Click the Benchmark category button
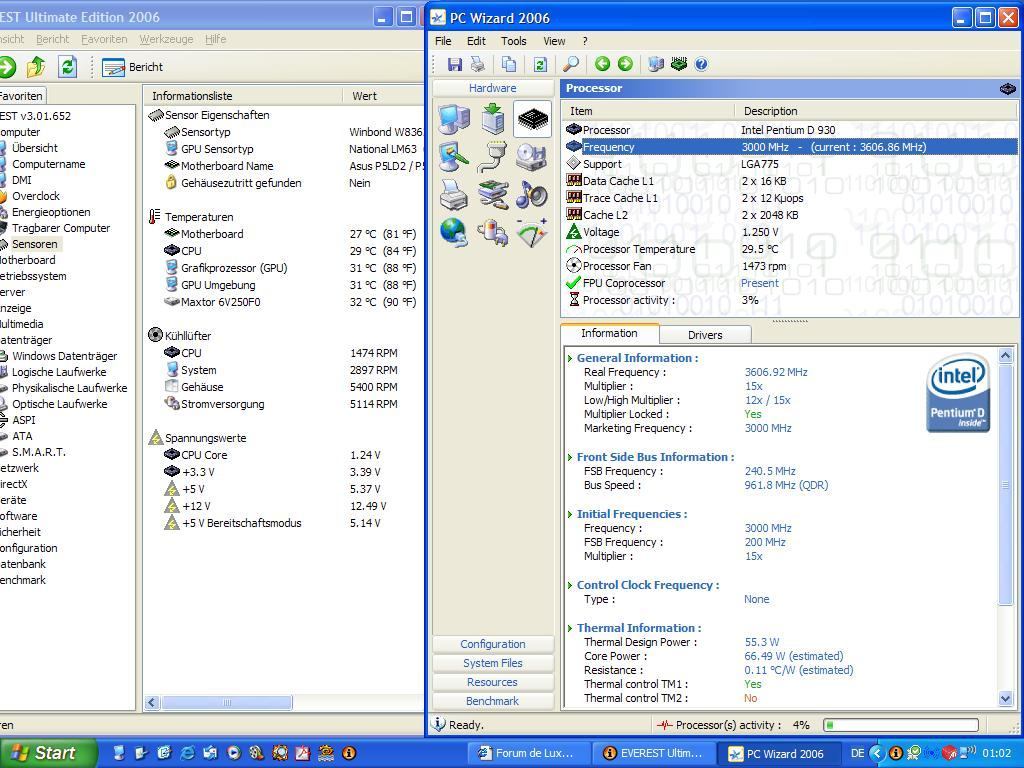The image size is (1024, 768). [493, 701]
